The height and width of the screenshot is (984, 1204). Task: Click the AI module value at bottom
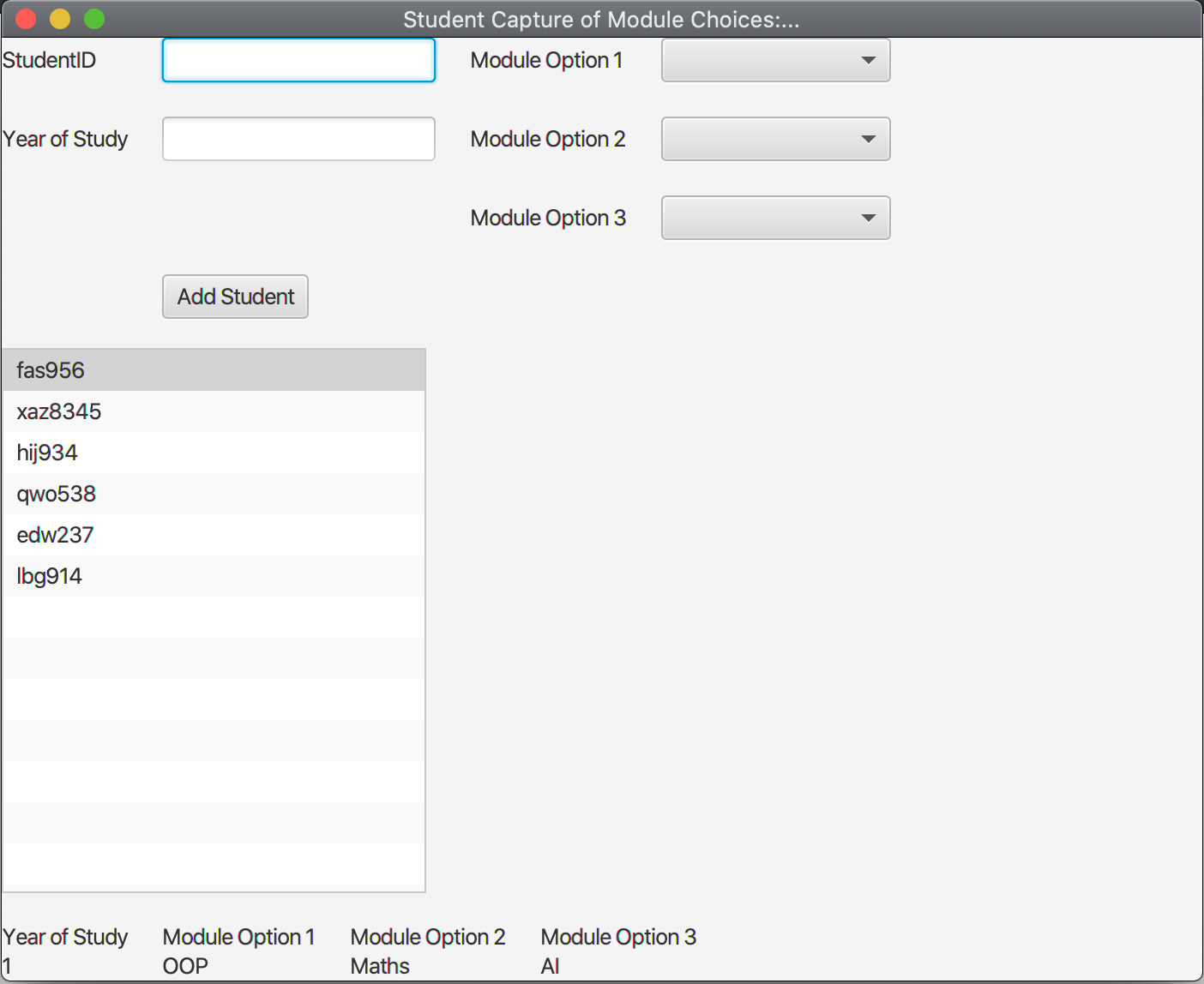(x=550, y=966)
